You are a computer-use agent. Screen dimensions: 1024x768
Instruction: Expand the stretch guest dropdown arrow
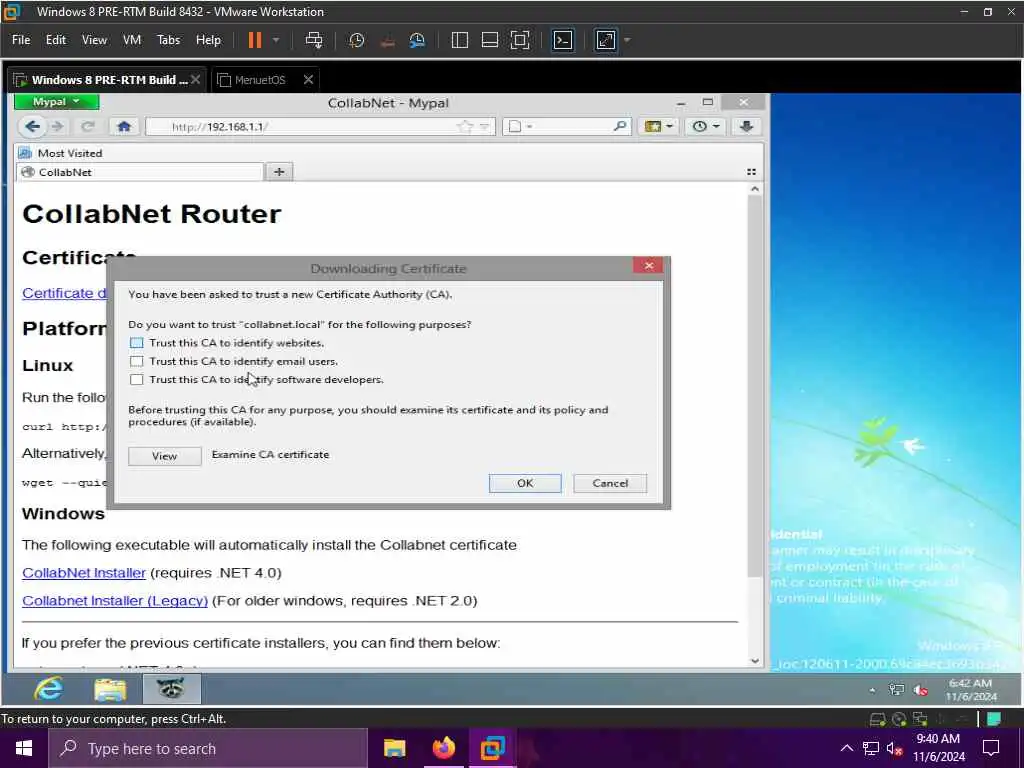pos(627,40)
